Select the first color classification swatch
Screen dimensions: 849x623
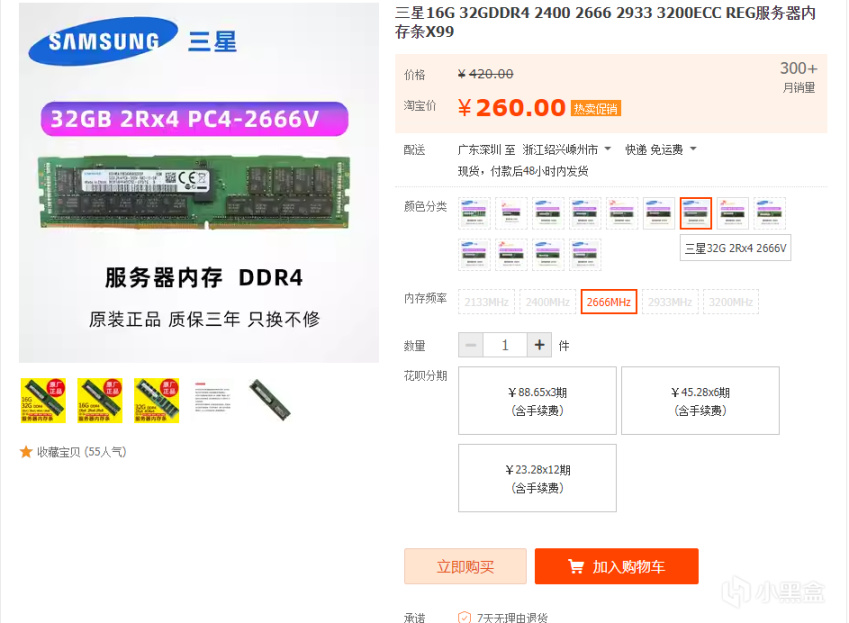[474, 213]
